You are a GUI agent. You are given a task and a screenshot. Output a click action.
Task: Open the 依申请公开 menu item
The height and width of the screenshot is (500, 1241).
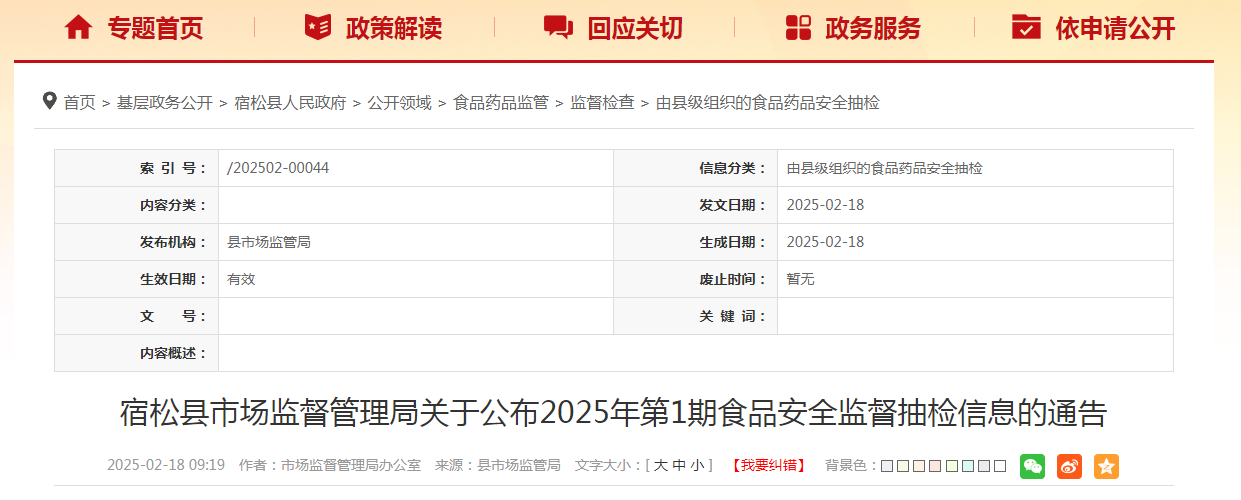click(x=1115, y=28)
